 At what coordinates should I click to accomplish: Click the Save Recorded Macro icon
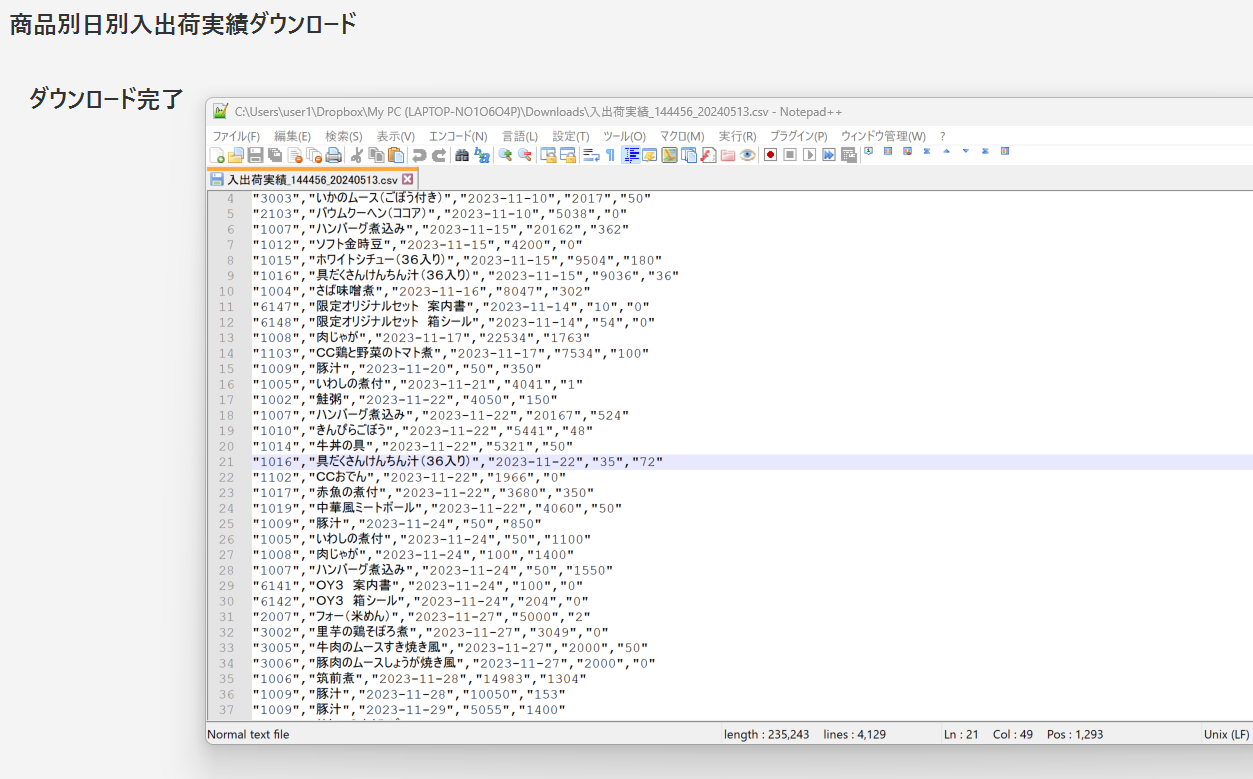849,155
